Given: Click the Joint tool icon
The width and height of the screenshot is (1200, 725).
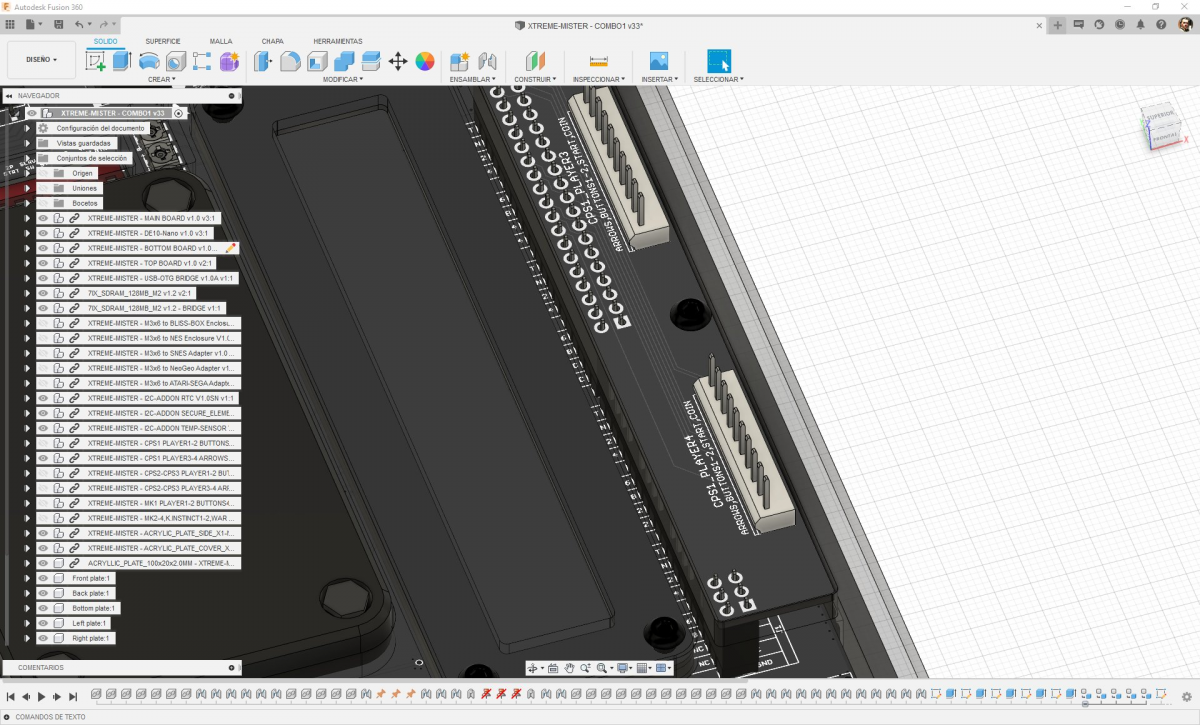Looking at the screenshot, I should (x=487, y=61).
